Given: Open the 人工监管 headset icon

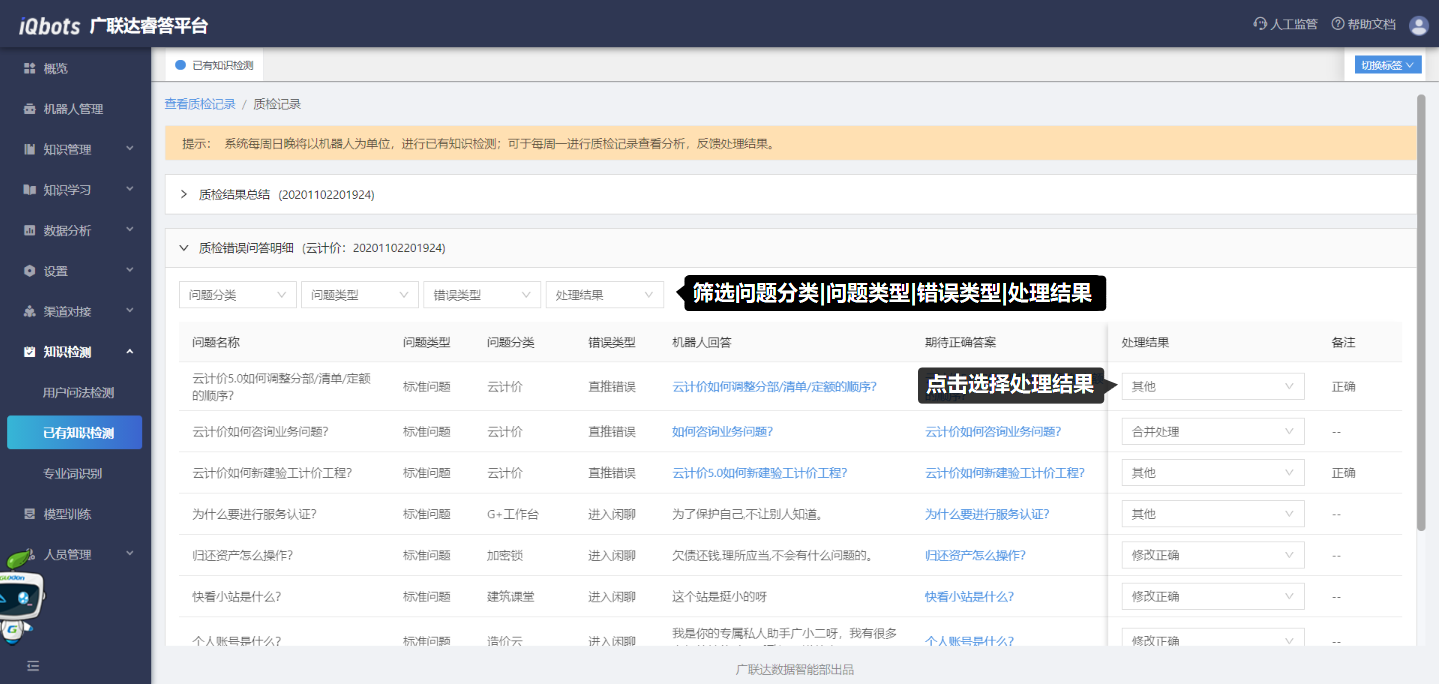Looking at the screenshot, I should pos(1260,24).
